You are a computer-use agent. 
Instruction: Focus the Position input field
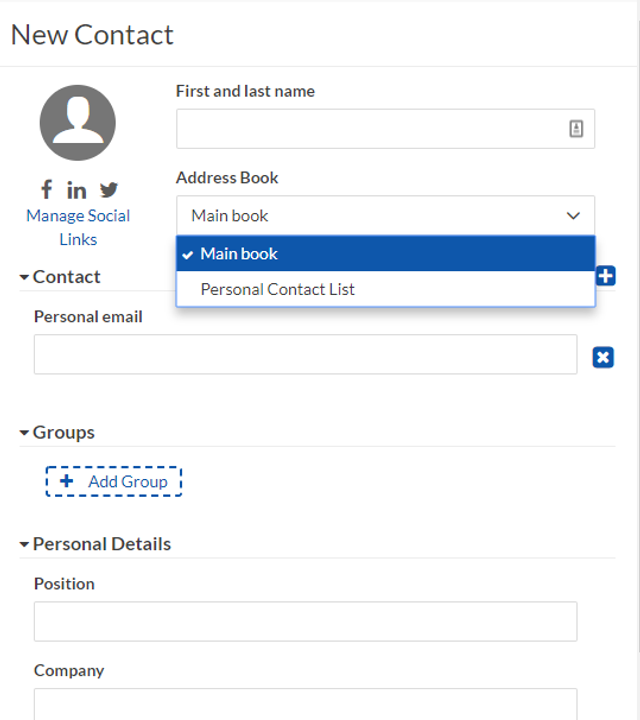coord(305,621)
